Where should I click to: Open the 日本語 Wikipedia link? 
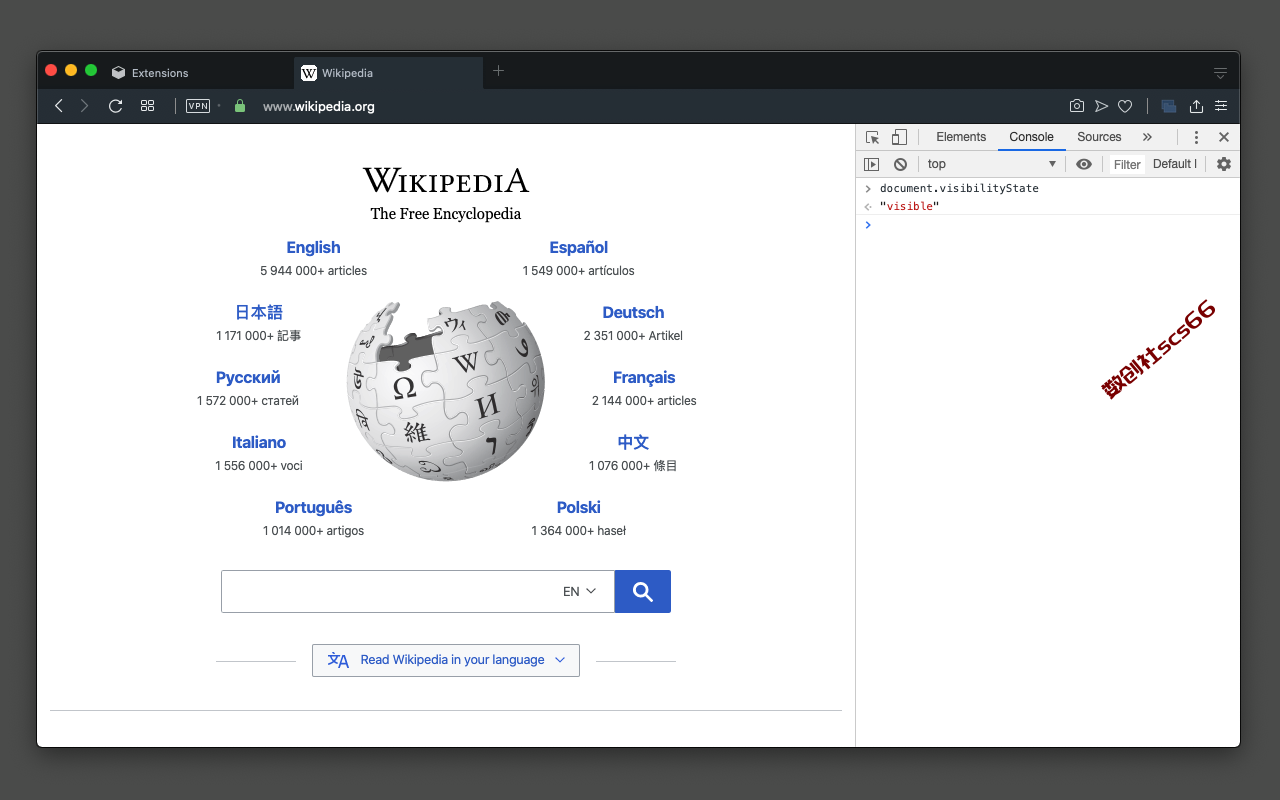[259, 312]
